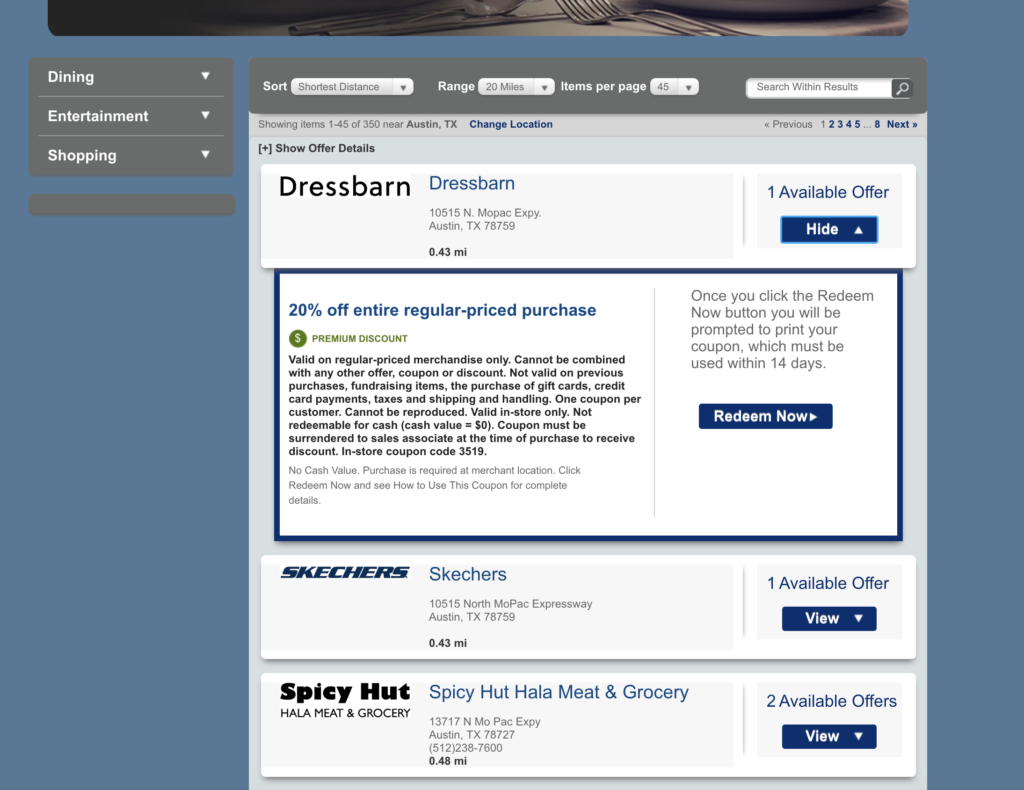Viewport: 1024px width, 790px height.
Task: Expand the Dining category menu
Action: pyautogui.click(x=130, y=77)
